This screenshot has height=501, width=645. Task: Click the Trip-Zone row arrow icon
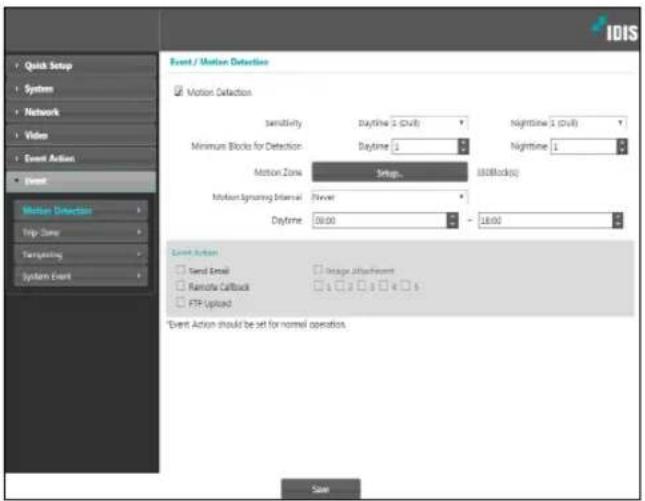(139, 233)
